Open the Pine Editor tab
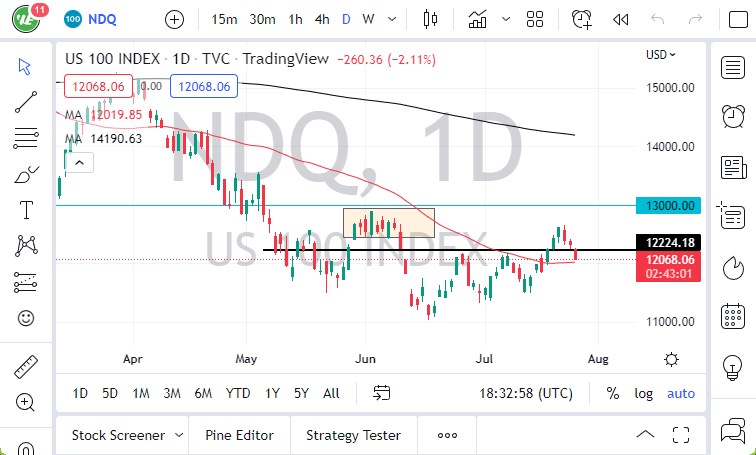 239,435
